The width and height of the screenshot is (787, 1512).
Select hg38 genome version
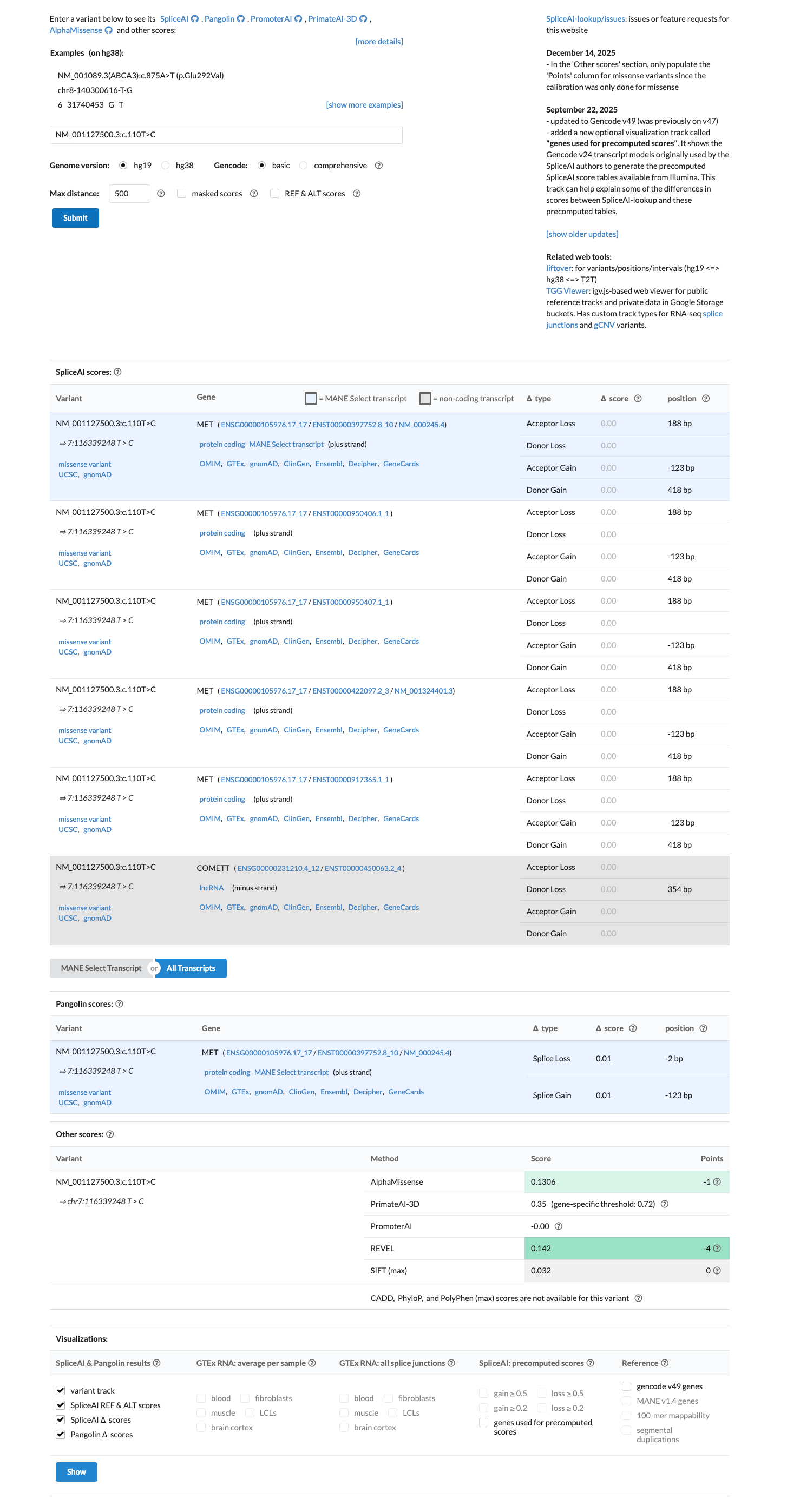click(166, 166)
